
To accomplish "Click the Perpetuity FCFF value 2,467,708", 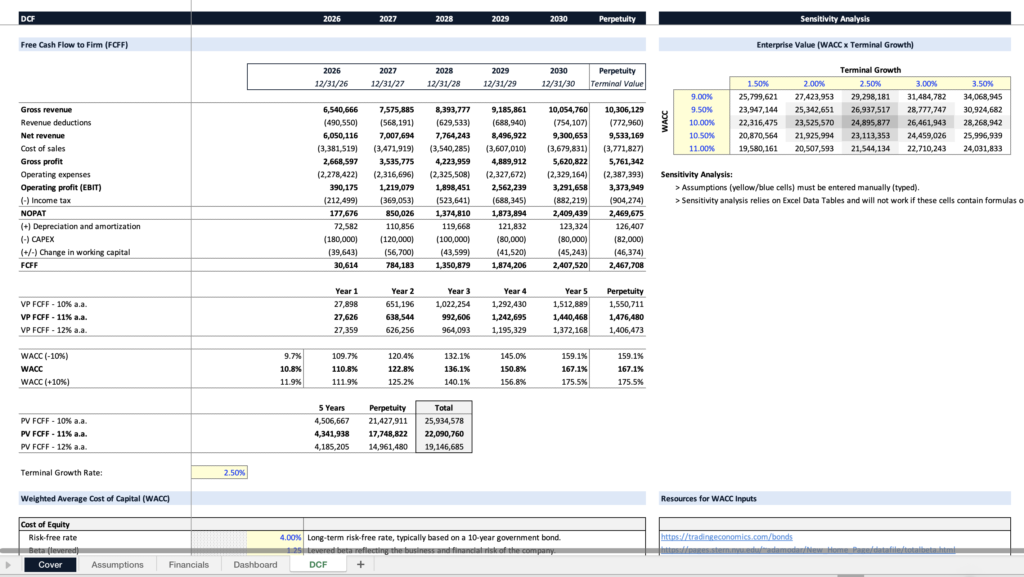I will (622, 265).
